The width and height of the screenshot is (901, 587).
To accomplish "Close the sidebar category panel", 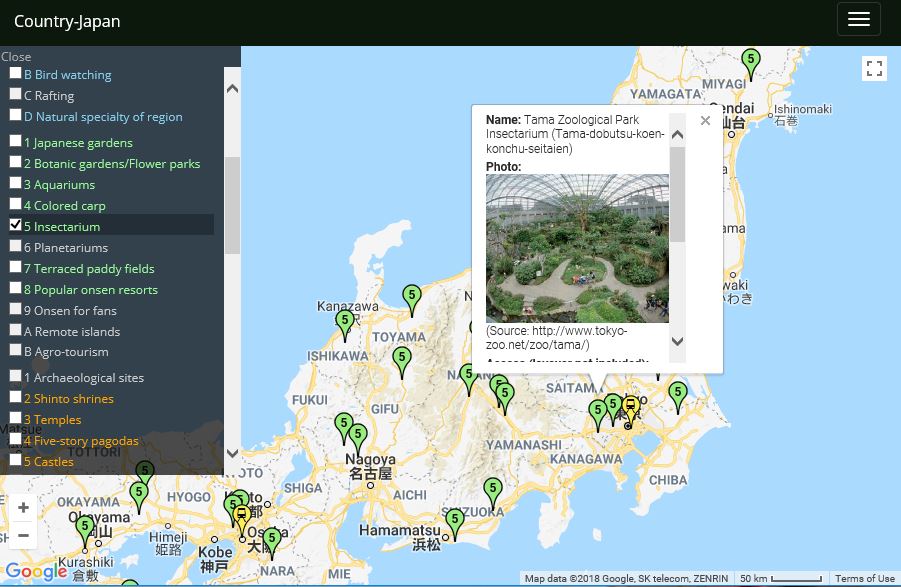I will click(x=16, y=57).
